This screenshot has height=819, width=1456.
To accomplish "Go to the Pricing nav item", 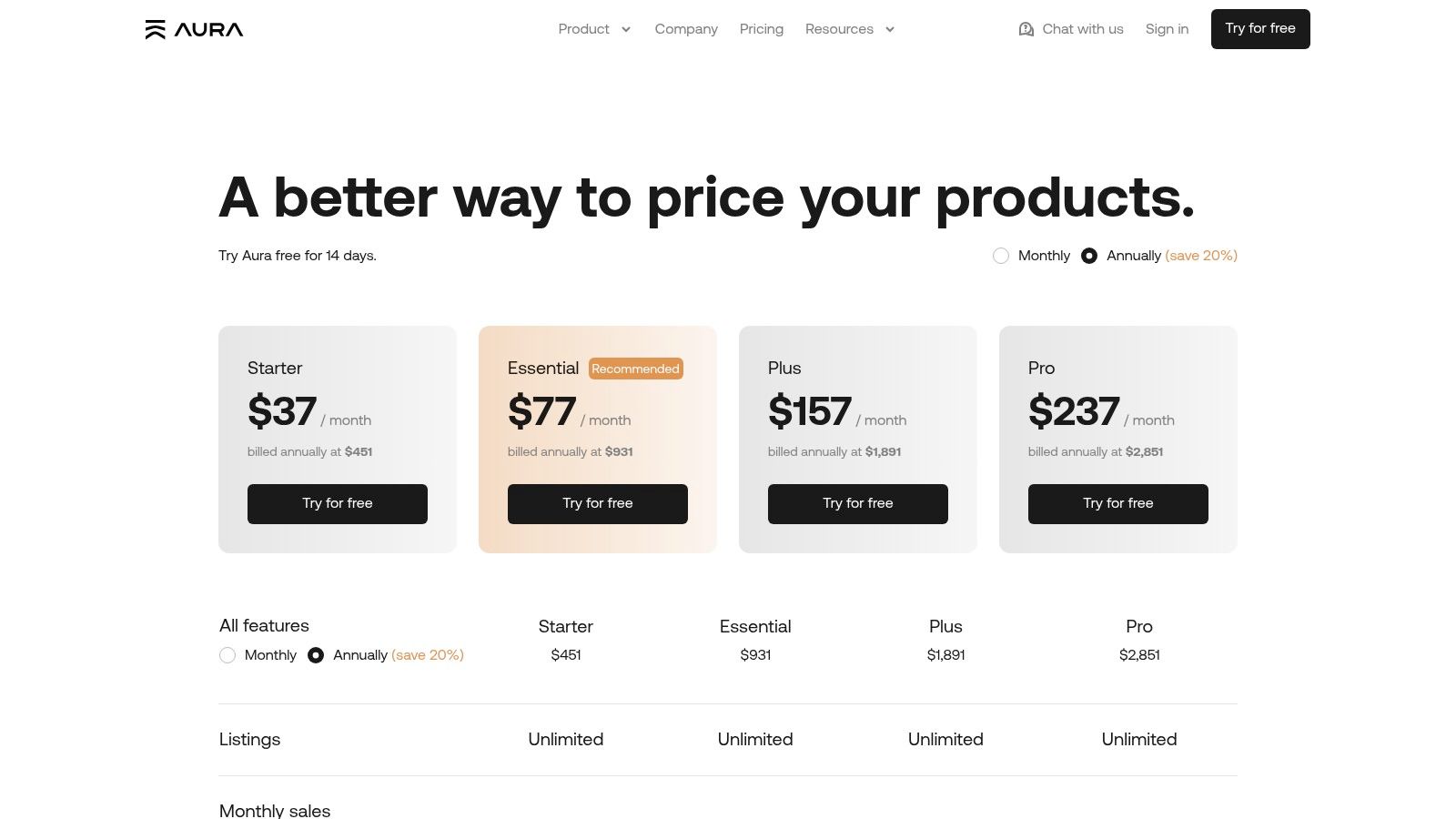I will [x=762, y=29].
